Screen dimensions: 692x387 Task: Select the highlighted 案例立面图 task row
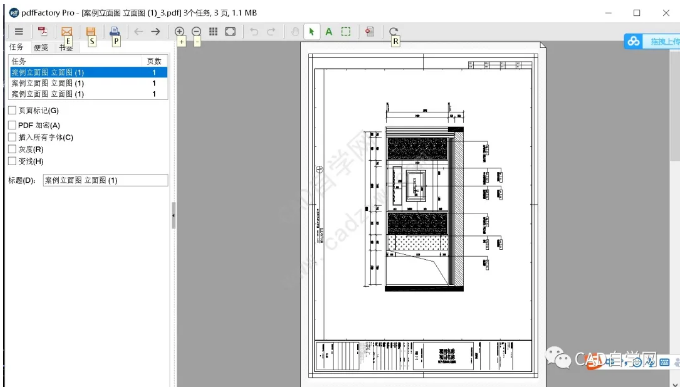coord(88,72)
